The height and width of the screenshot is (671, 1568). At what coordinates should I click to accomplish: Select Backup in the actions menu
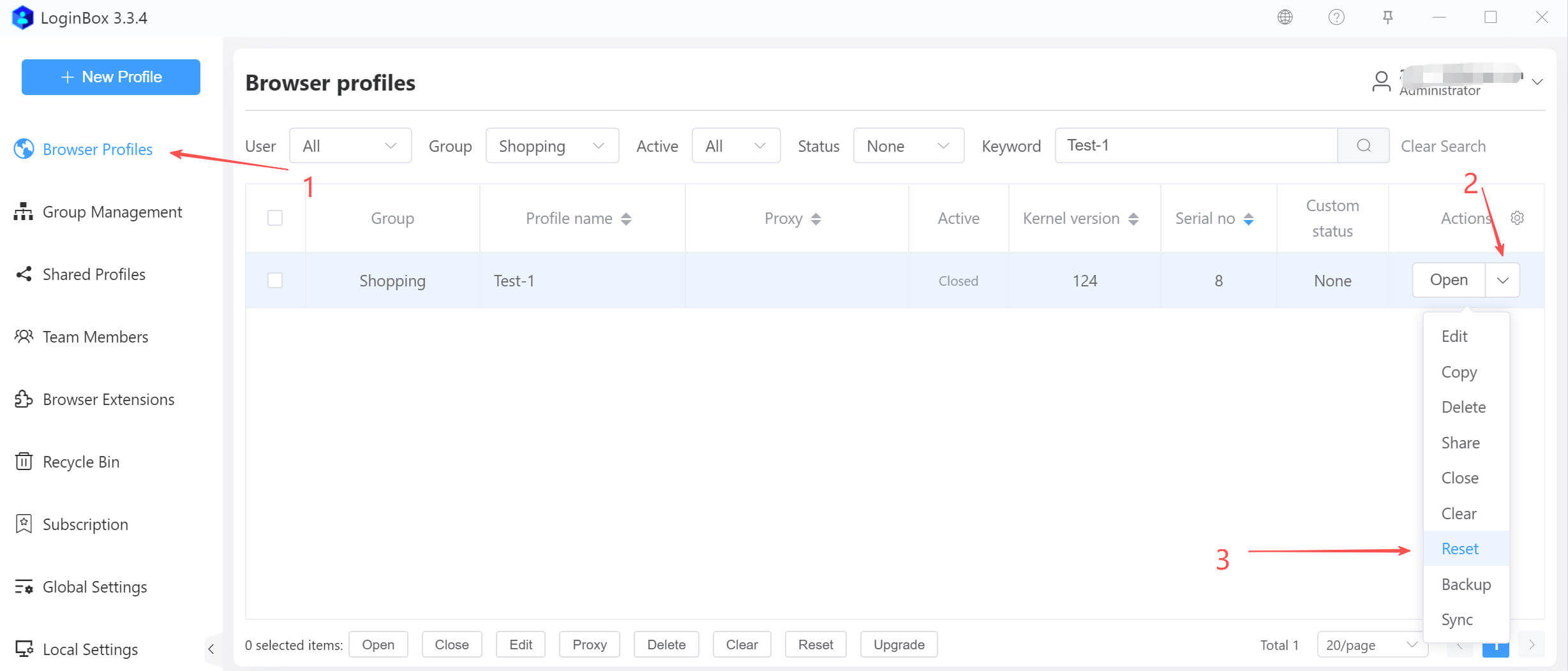(1465, 584)
